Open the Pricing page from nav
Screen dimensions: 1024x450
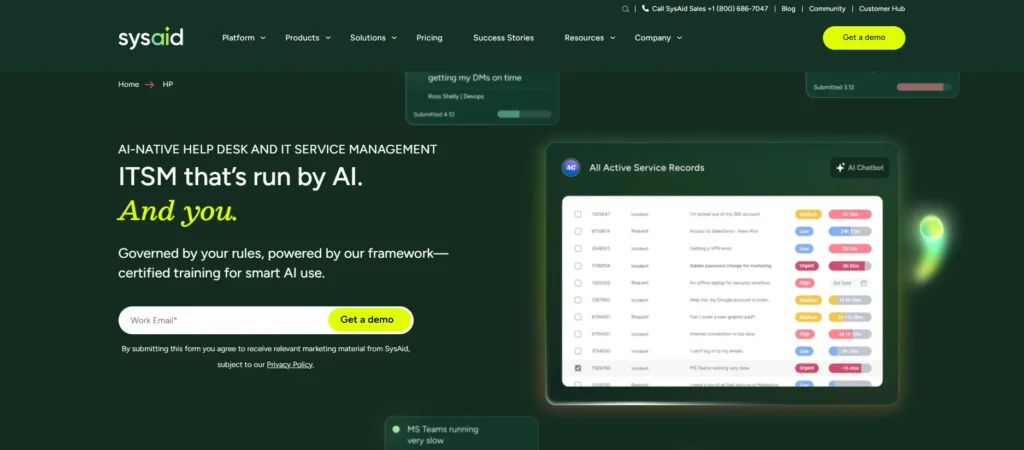429,38
